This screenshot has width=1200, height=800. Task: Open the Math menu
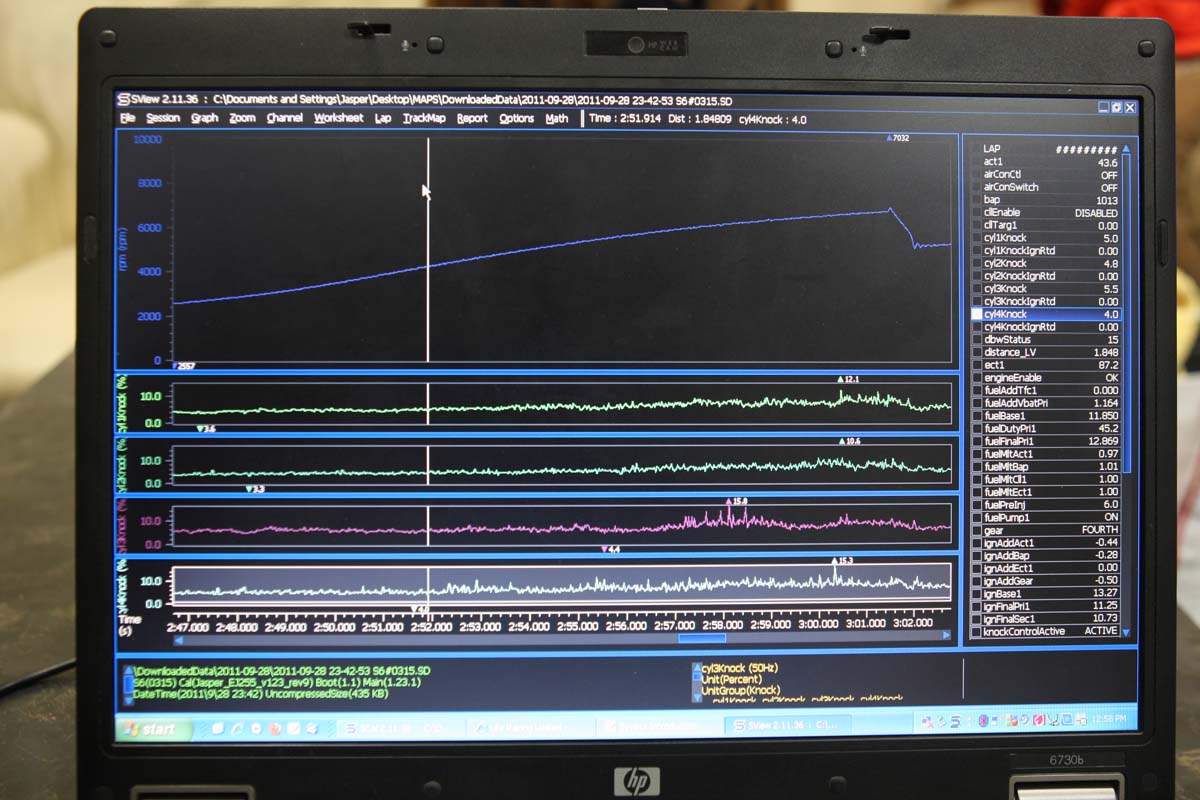556,118
